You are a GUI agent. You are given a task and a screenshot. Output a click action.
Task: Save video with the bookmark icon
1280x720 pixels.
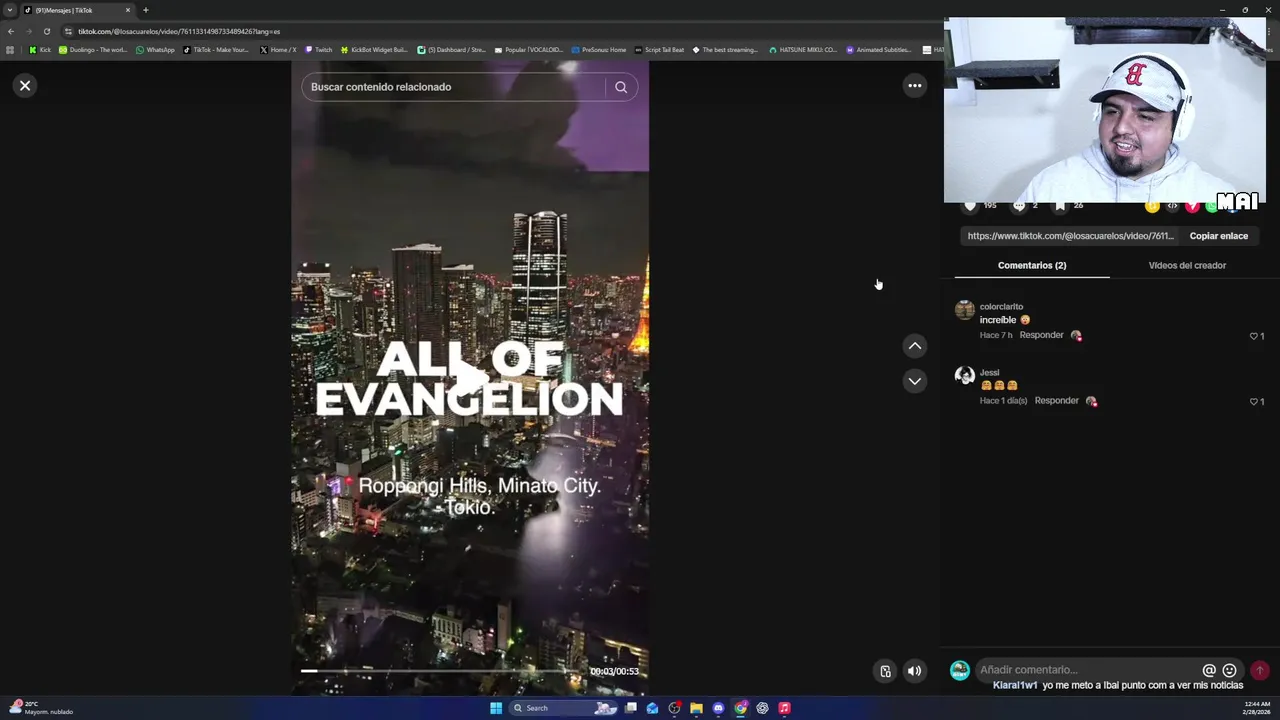(x=1060, y=205)
